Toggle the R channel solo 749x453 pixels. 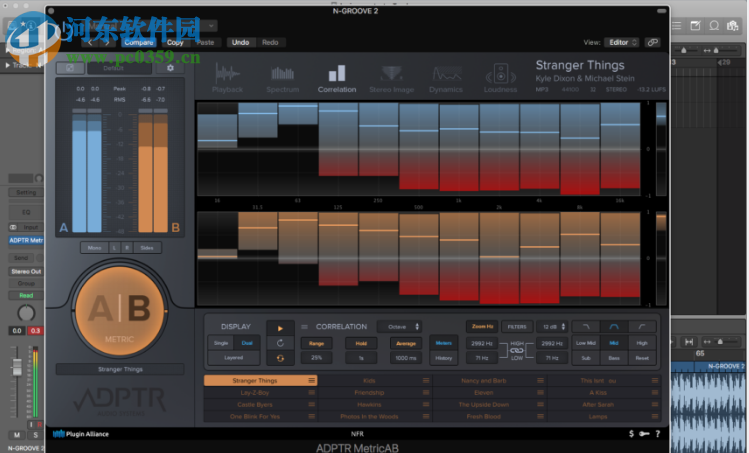(x=127, y=248)
